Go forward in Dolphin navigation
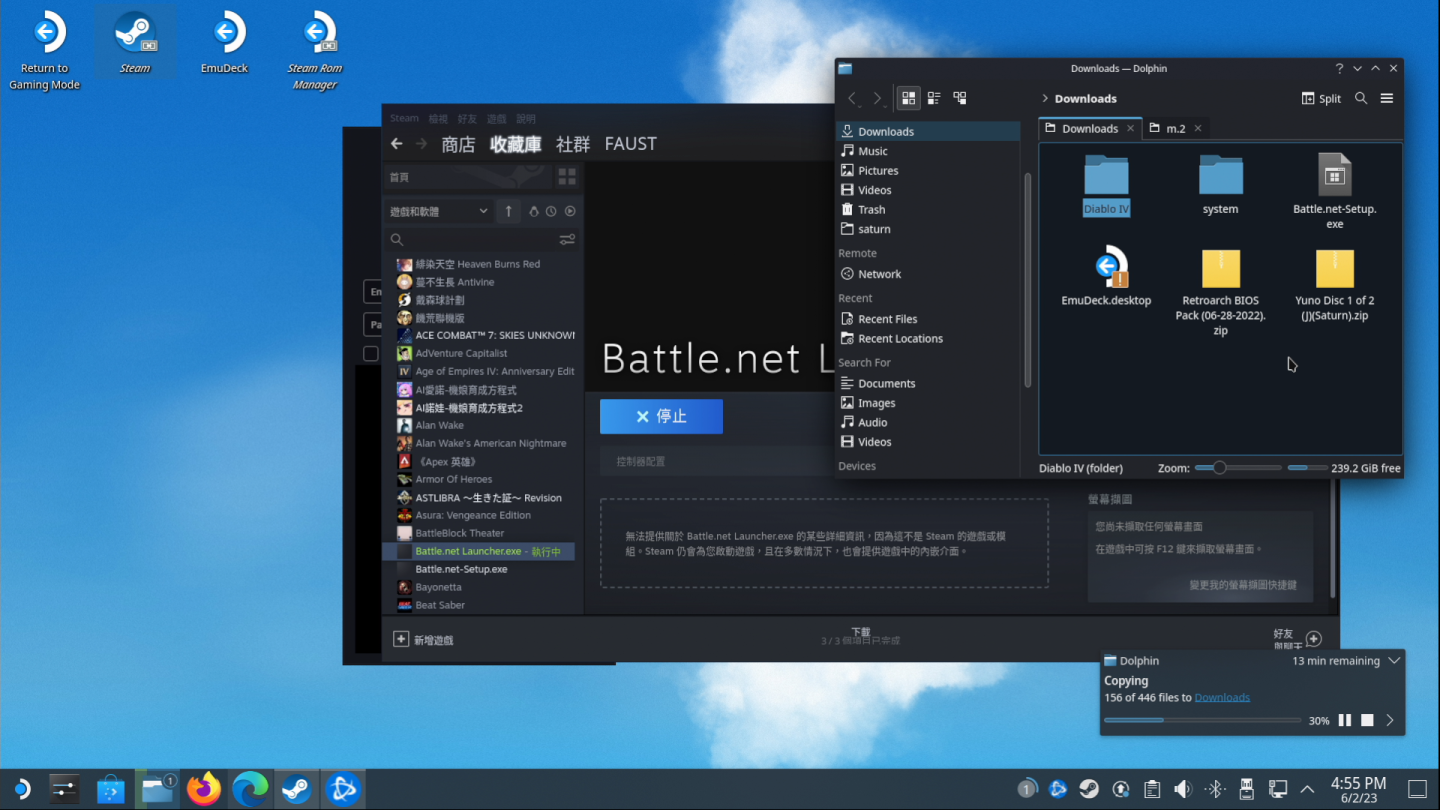1440x810 pixels. [x=877, y=98]
